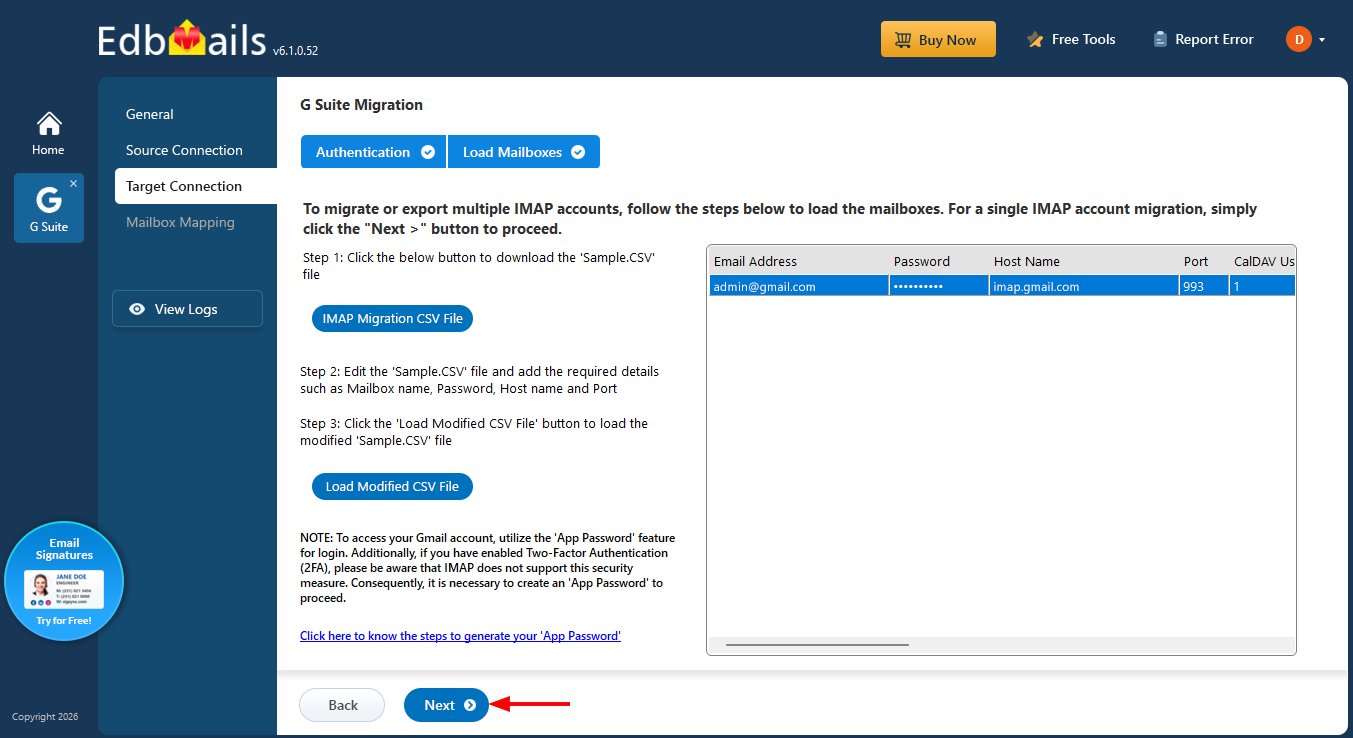Click the Next button to proceed
Image resolution: width=1353 pixels, height=738 pixels.
pyautogui.click(x=446, y=705)
